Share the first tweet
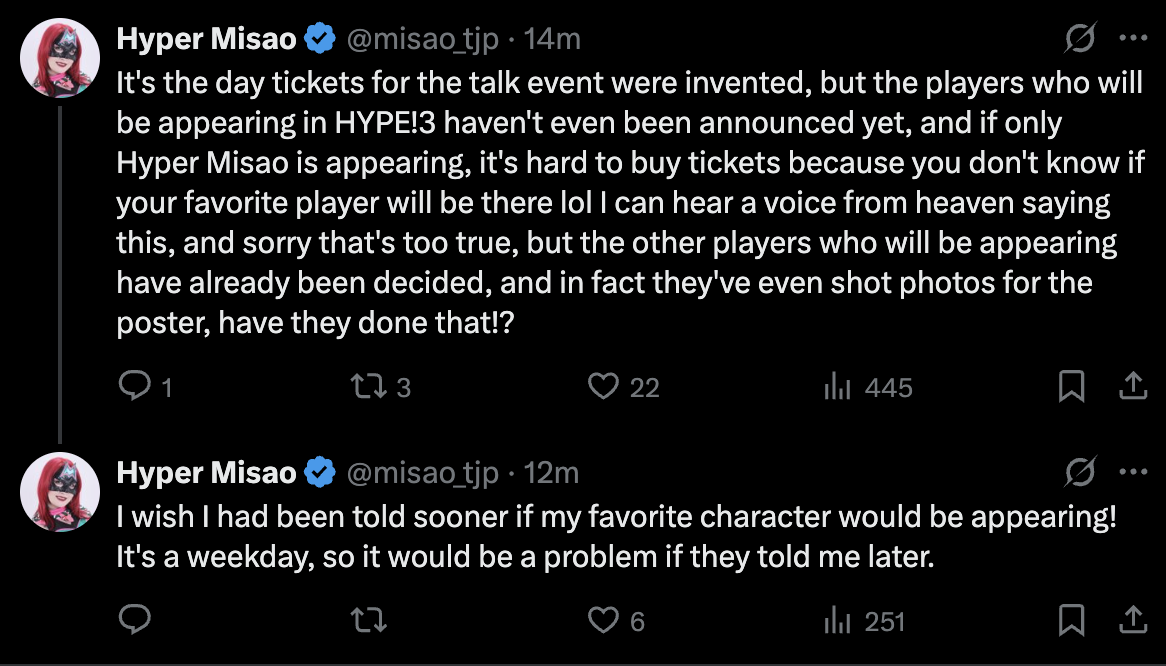Image resolution: width=1166 pixels, height=666 pixels. tap(1131, 387)
